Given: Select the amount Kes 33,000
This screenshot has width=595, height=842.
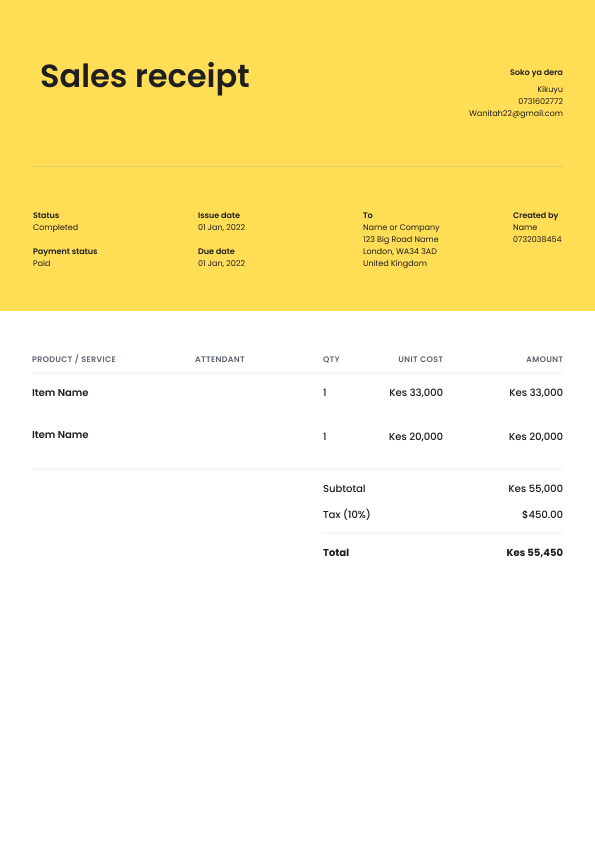Looking at the screenshot, I should point(536,393).
